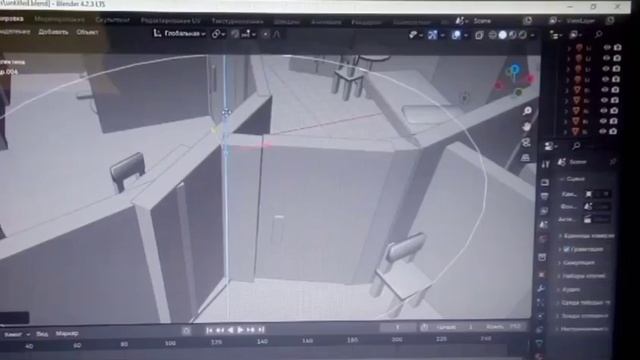The image size is (640, 360).
Task: Hide the topmost outliner object via eye
Action: pos(607,48)
